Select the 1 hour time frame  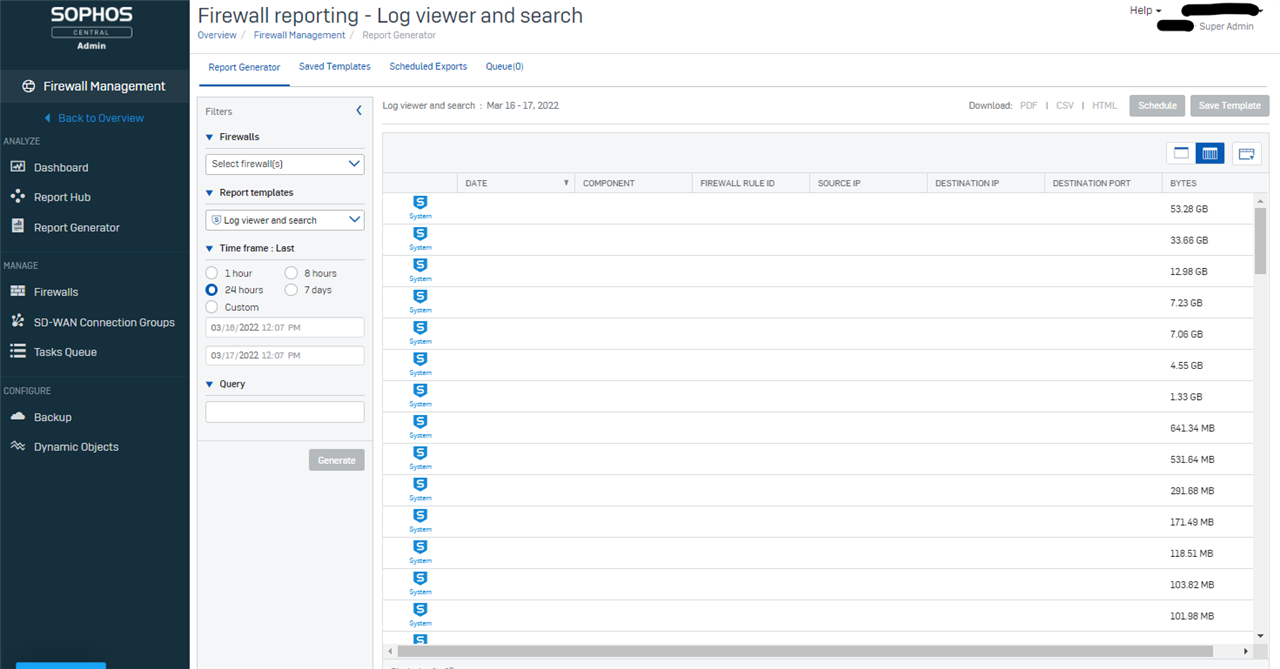click(212, 273)
